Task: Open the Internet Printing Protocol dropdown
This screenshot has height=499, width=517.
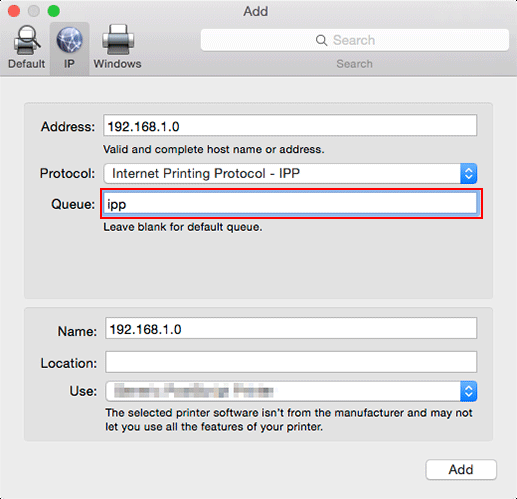Action: 290,173
